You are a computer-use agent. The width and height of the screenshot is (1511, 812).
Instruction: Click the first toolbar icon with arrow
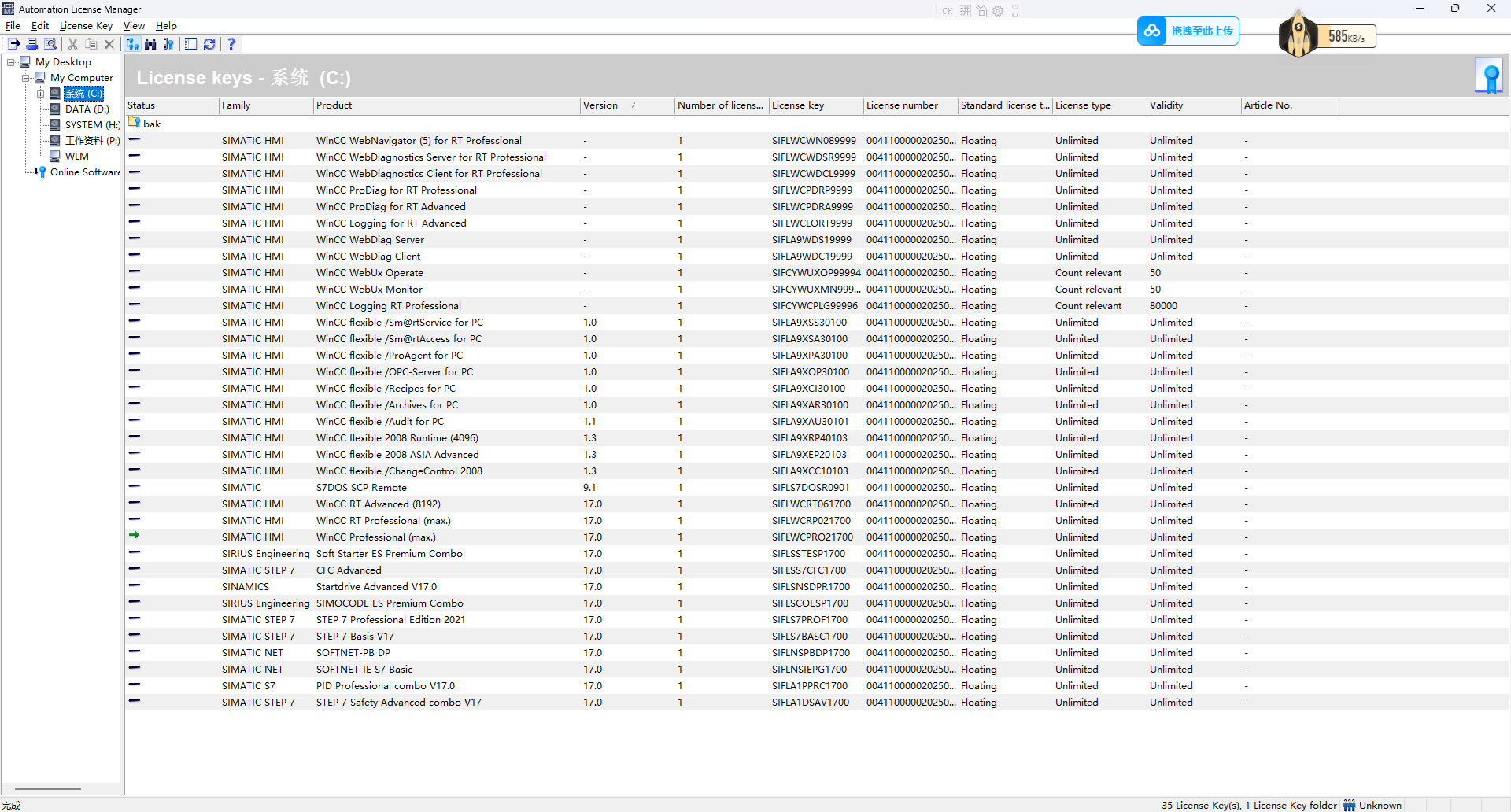(14, 44)
